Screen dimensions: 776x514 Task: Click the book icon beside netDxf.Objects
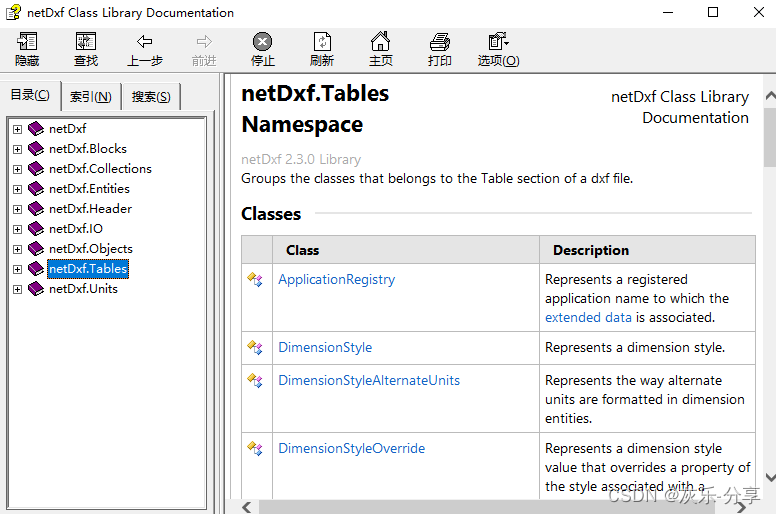[x=36, y=248]
